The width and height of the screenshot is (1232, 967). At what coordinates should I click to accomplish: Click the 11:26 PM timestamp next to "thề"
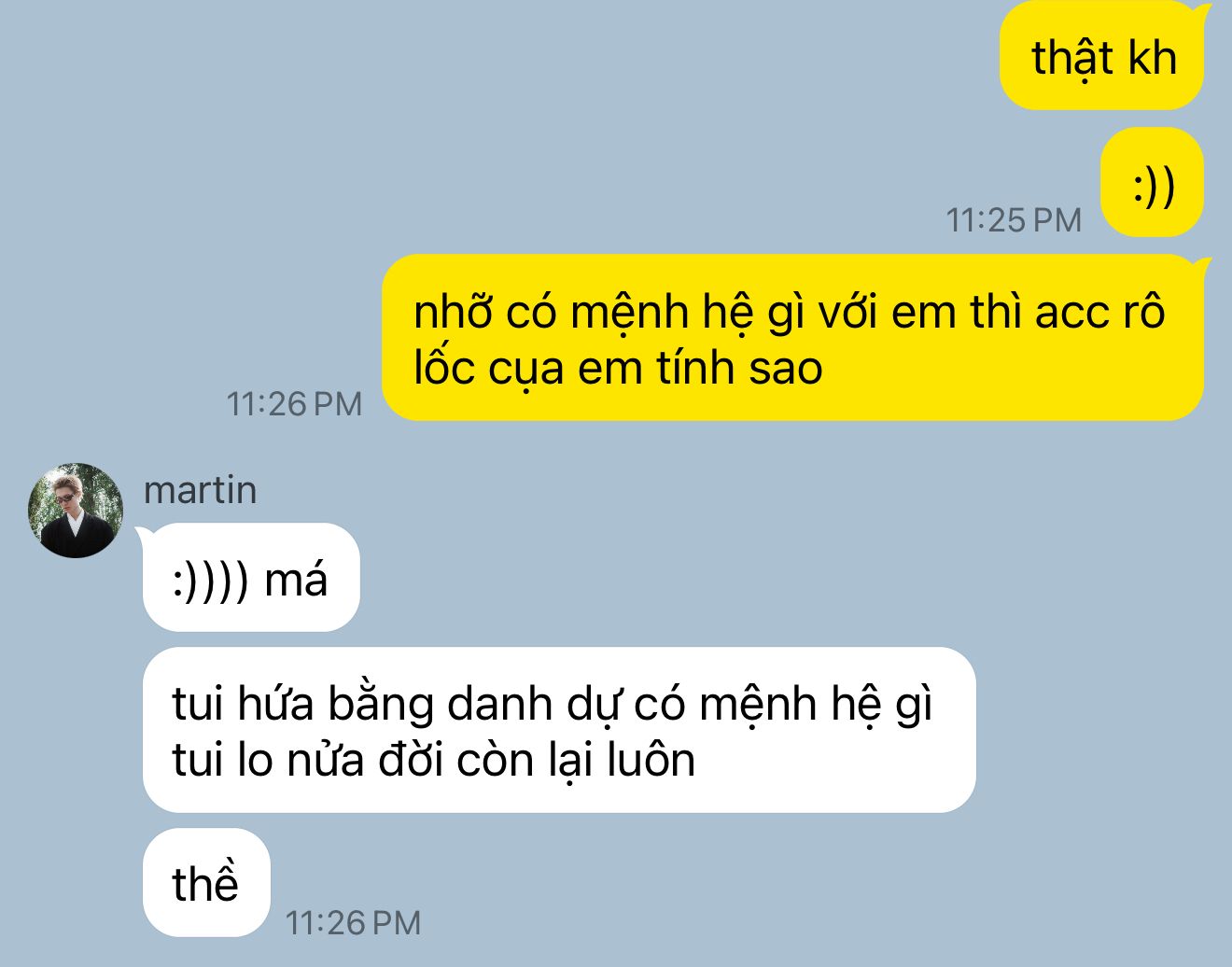[x=353, y=923]
